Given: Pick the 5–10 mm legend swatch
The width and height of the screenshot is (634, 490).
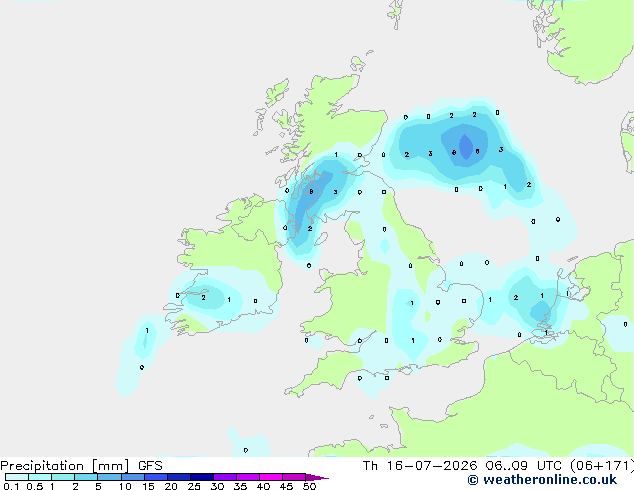Looking at the screenshot, I should pyautogui.click(x=109, y=477).
